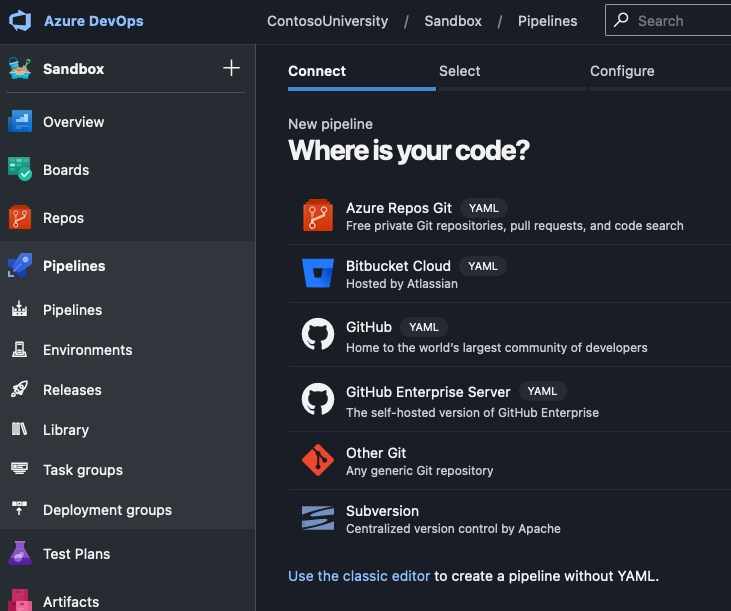Open Environments under Pipelines

click(87, 350)
